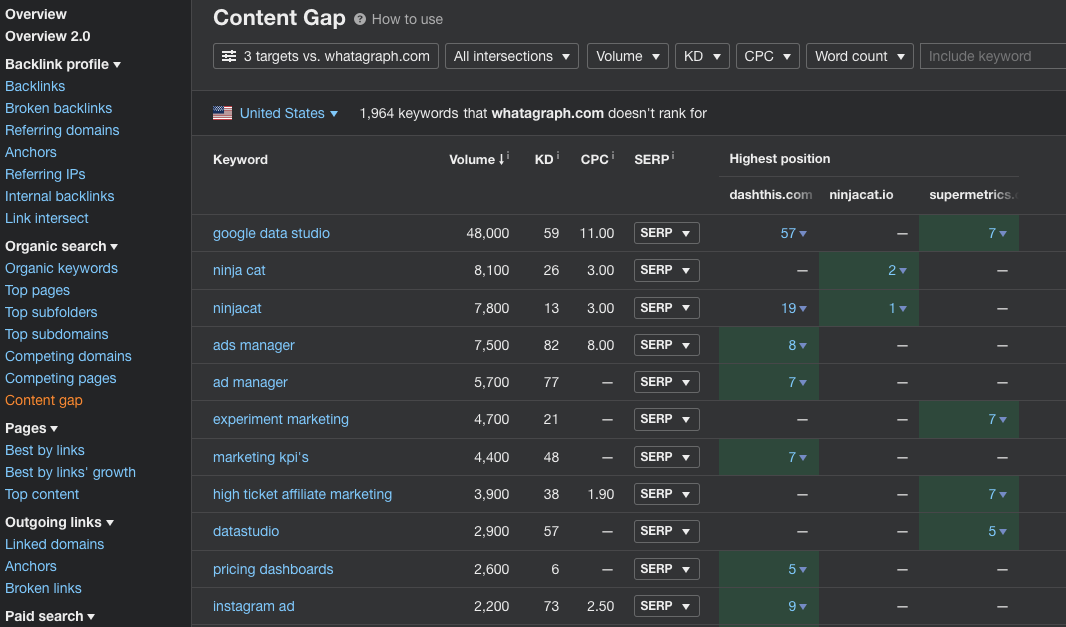Viewport: 1066px width, 627px height.
Task: Open SERP dropdown for ad manager
Action: pyautogui.click(x=666, y=382)
